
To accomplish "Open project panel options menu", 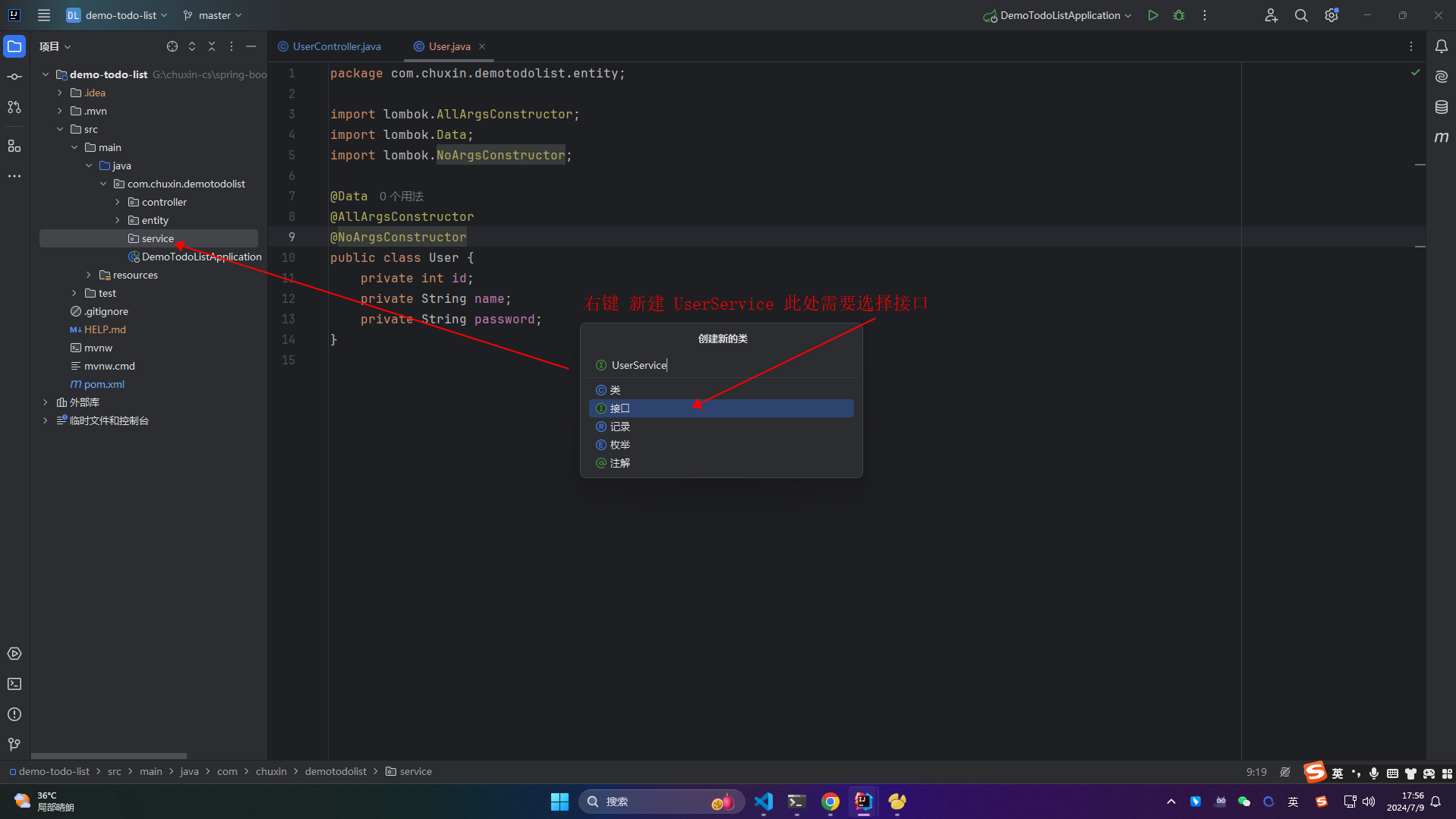I will [232, 46].
